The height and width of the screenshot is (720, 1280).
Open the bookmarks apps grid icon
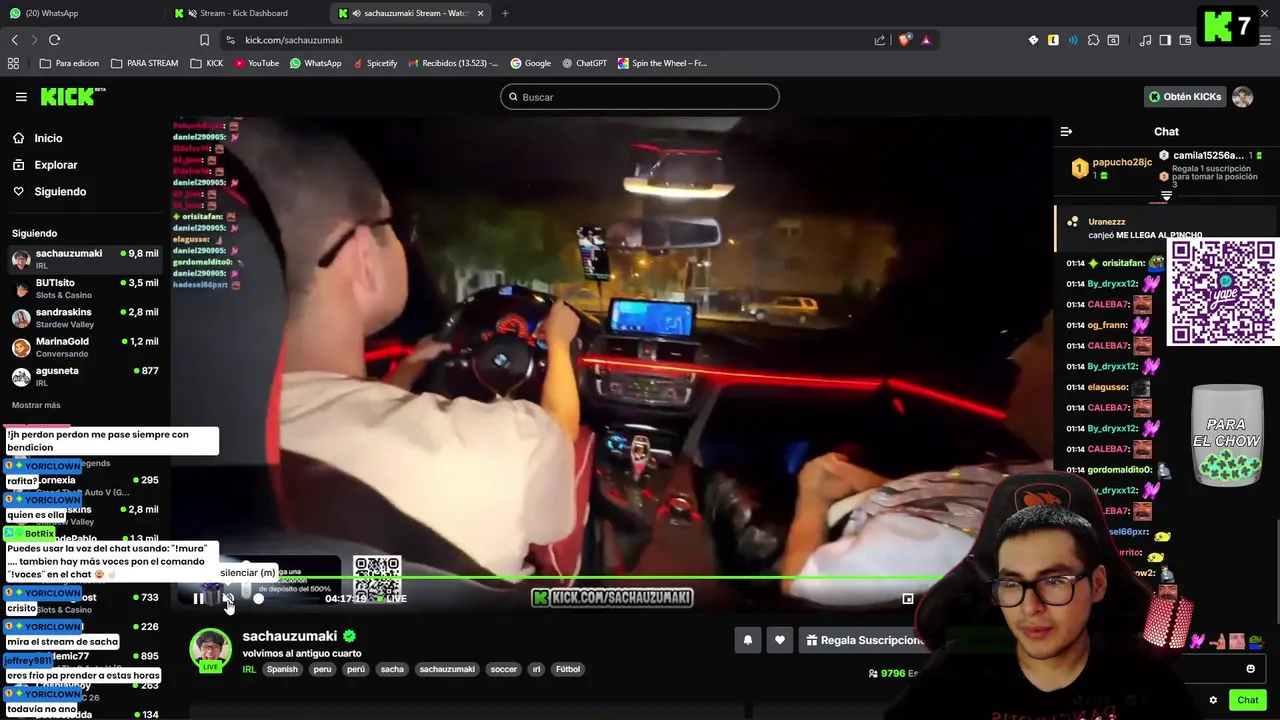[x=13, y=63]
